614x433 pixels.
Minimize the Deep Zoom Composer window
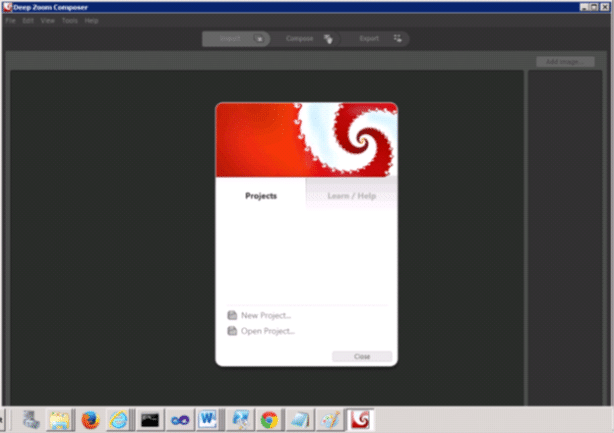584,7
